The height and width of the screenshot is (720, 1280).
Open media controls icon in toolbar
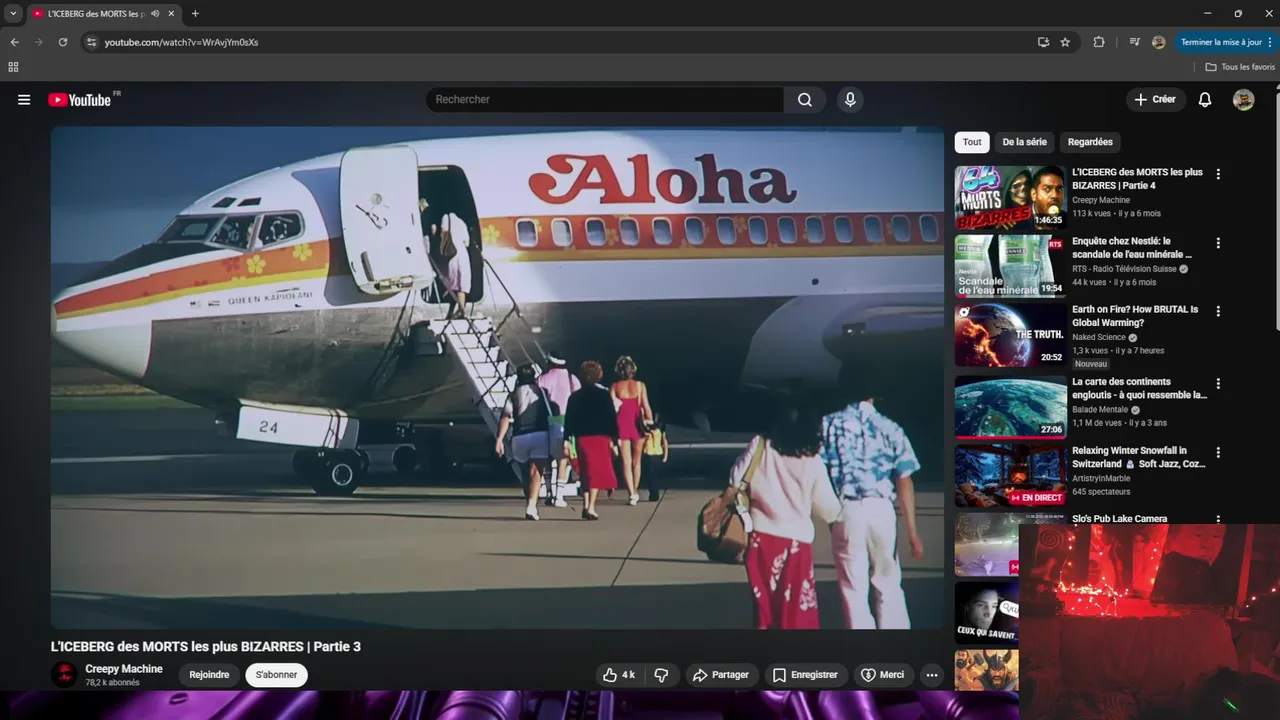point(1134,42)
